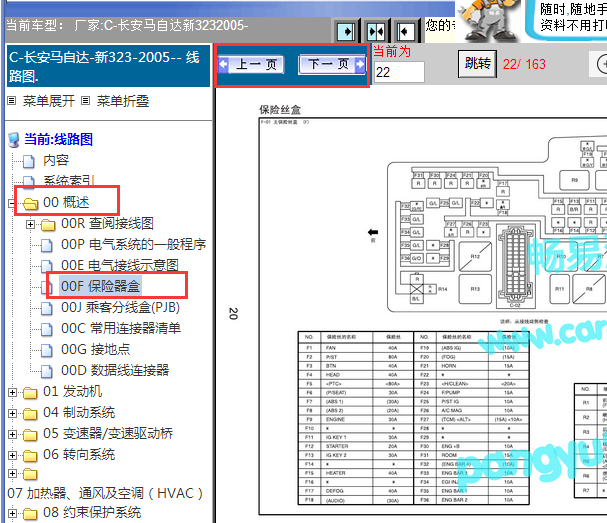
Task: Open 00G 接地点 entry
Action: (x=95, y=349)
